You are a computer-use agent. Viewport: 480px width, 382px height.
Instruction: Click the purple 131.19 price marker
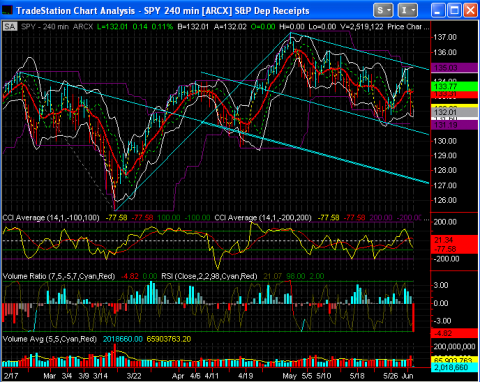454,125
